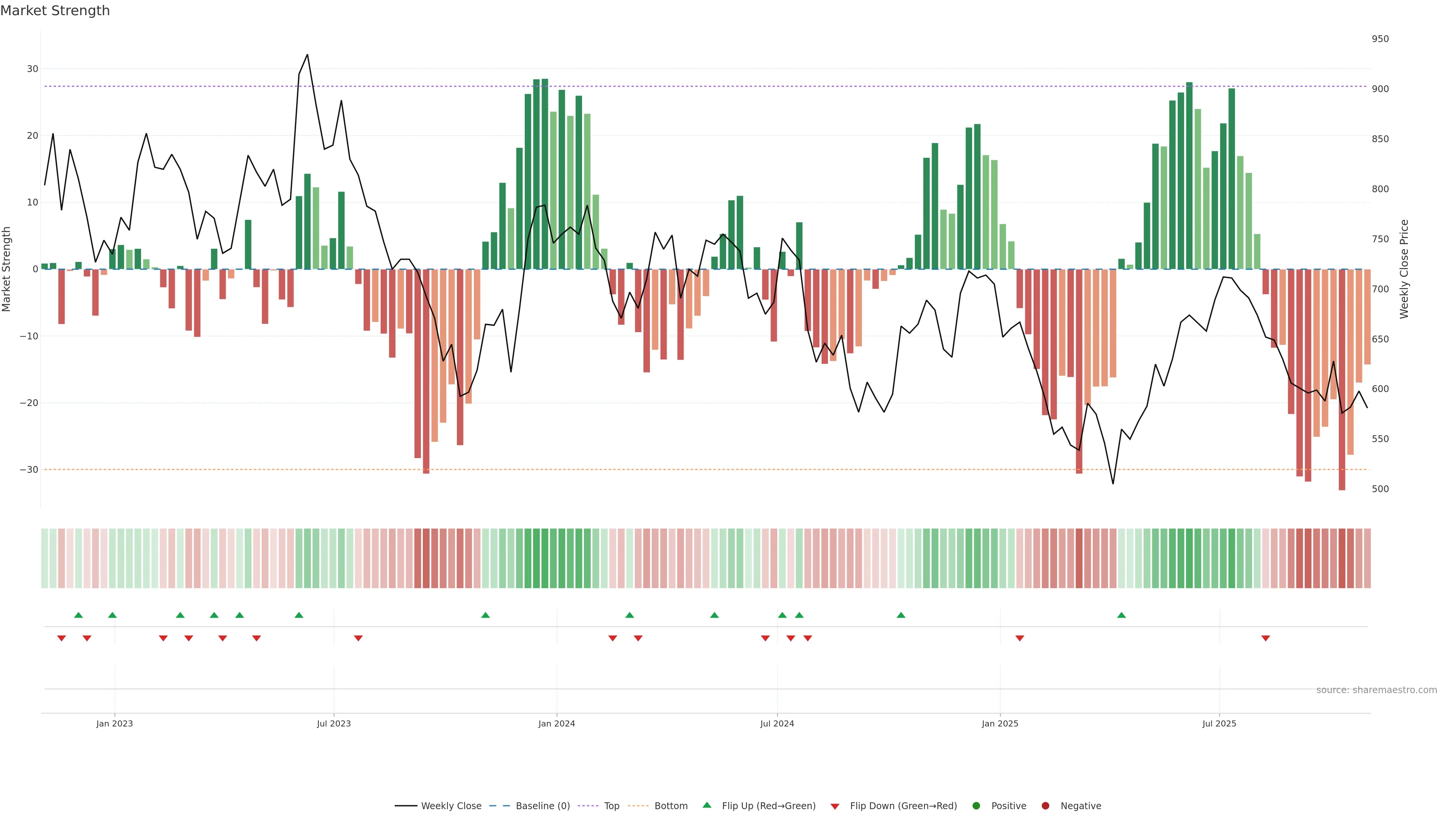Click the rightmost red heatmap strip cell
The height and width of the screenshot is (819, 1456).
click(1367, 558)
